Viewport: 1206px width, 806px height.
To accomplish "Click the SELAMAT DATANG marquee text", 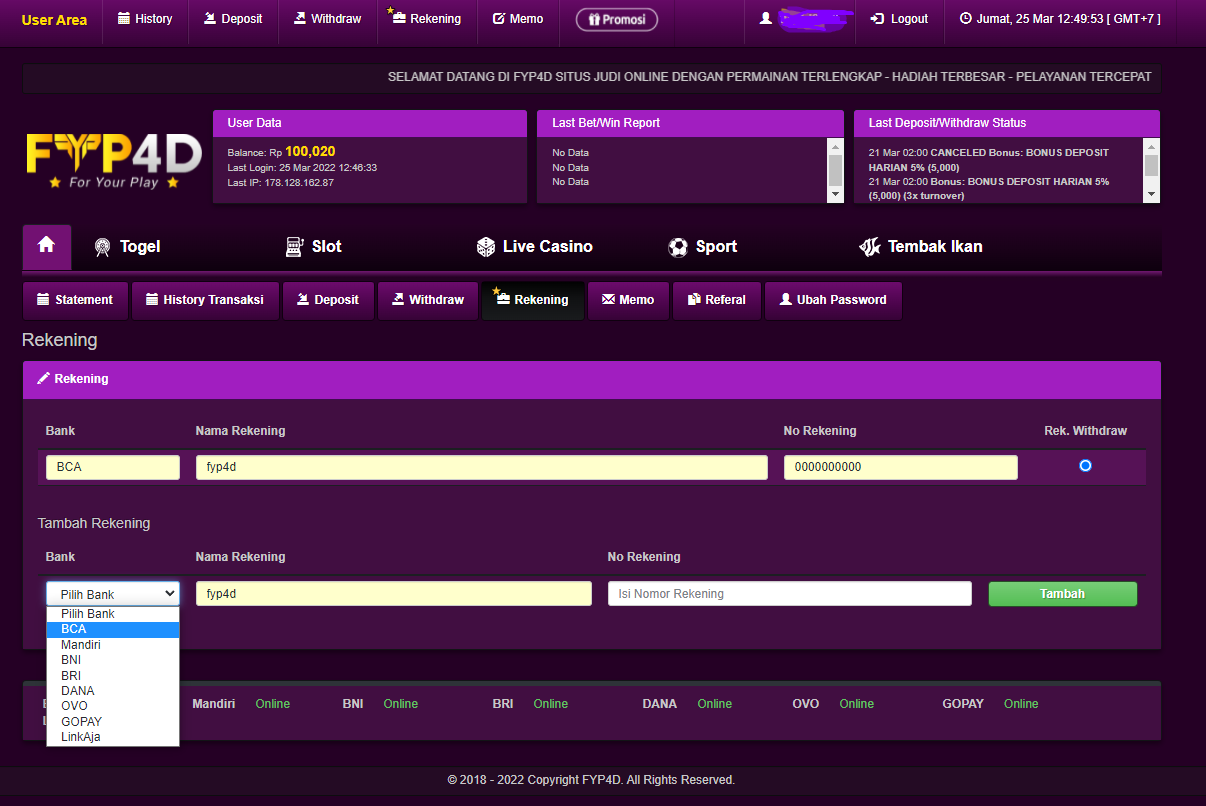I will point(769,77).
